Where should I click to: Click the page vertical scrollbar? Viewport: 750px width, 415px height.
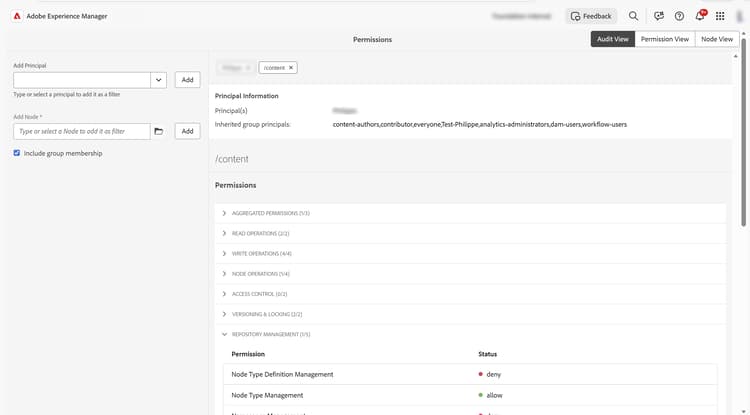point(743,131)
